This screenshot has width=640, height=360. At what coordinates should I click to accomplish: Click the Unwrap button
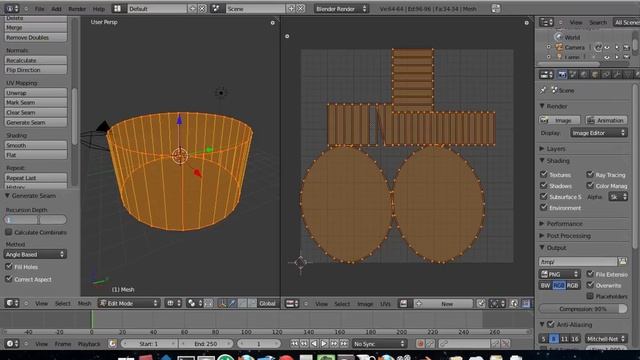pyautogui.click(x=36, y=93)
